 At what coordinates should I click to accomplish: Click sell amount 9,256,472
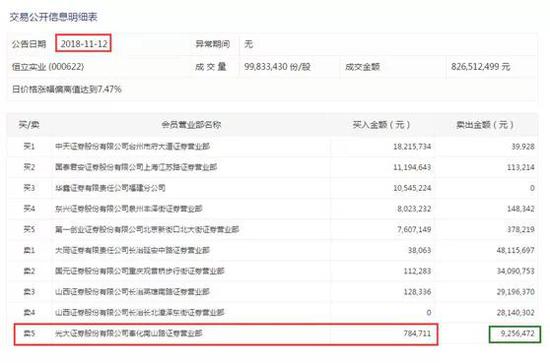pyautogui.click(x=518, y=333)
